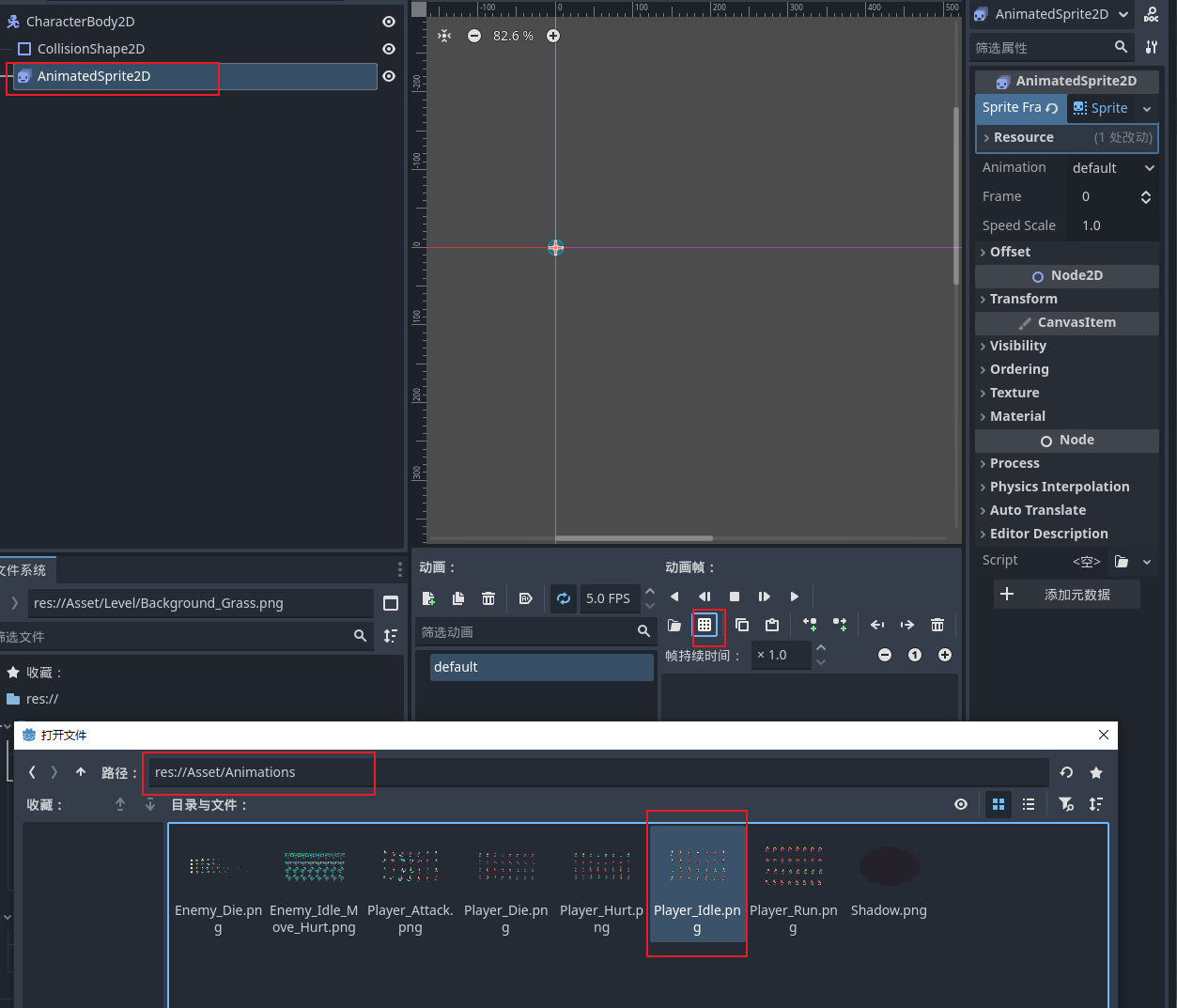Play animation from start
Image resolution: width=1177 pixels, height=1008 pixels.
tap(795, 597)
